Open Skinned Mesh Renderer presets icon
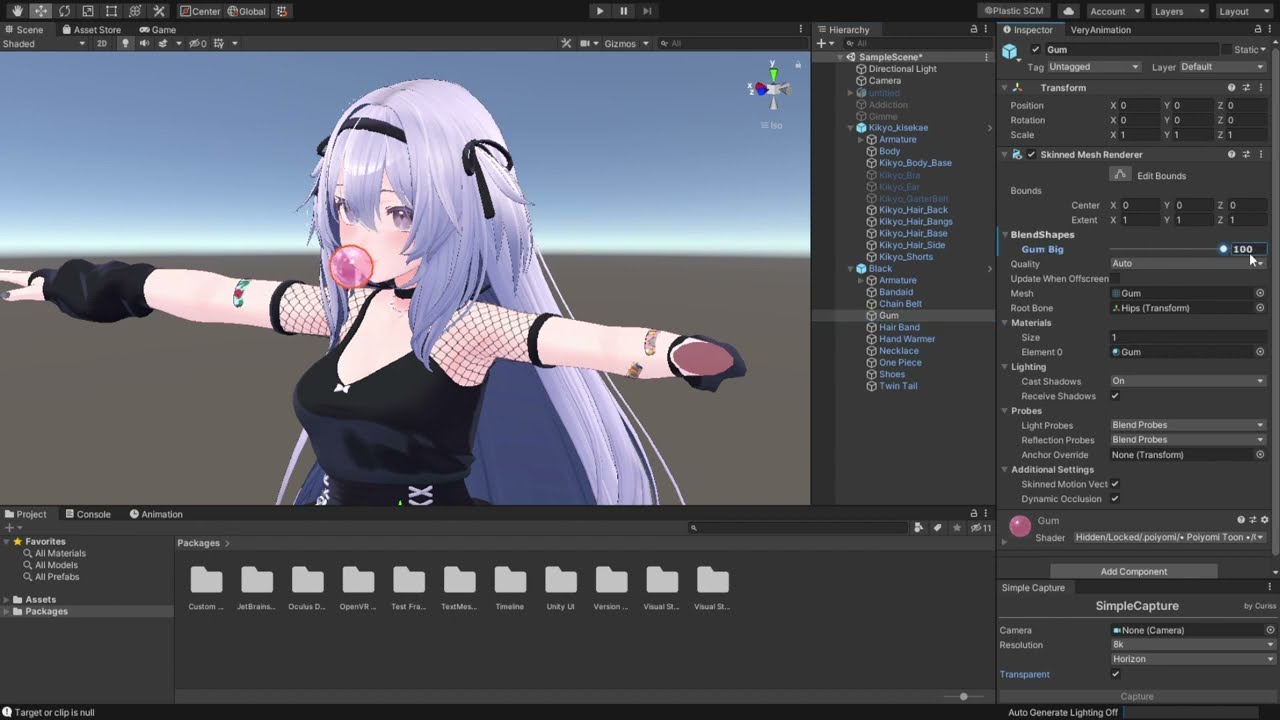 [1246, 155]
